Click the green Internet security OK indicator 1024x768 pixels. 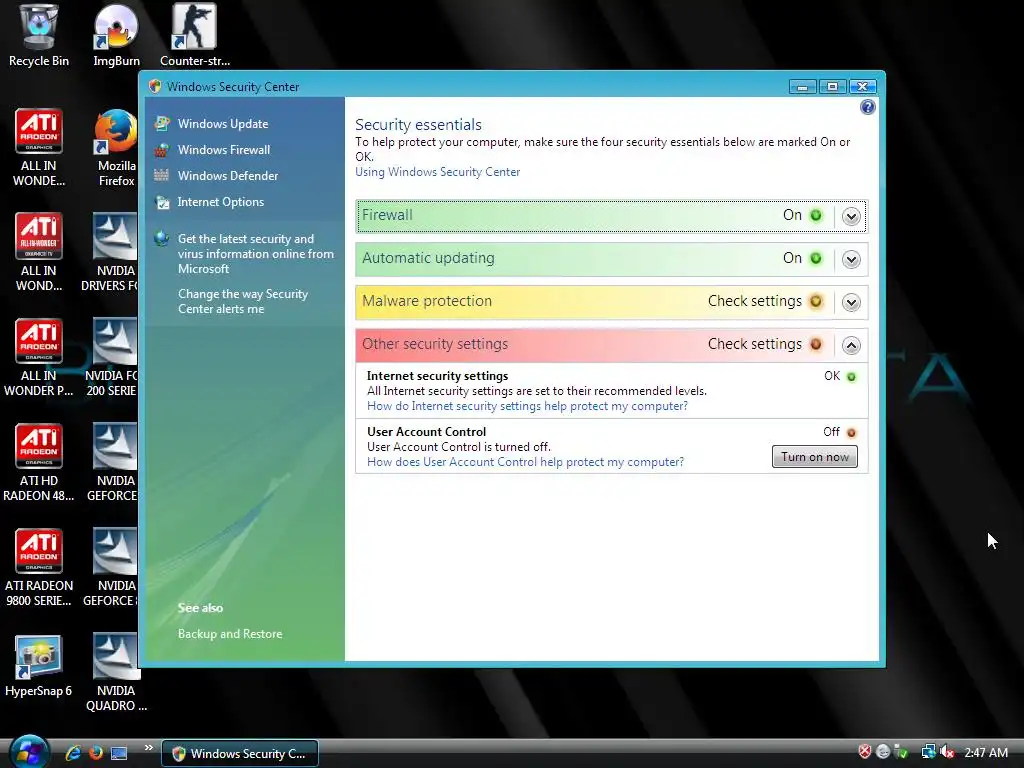pos(851,377)
